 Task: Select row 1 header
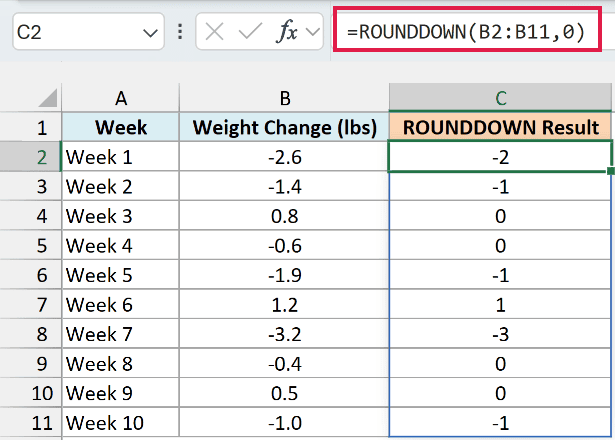coord(31,127)
